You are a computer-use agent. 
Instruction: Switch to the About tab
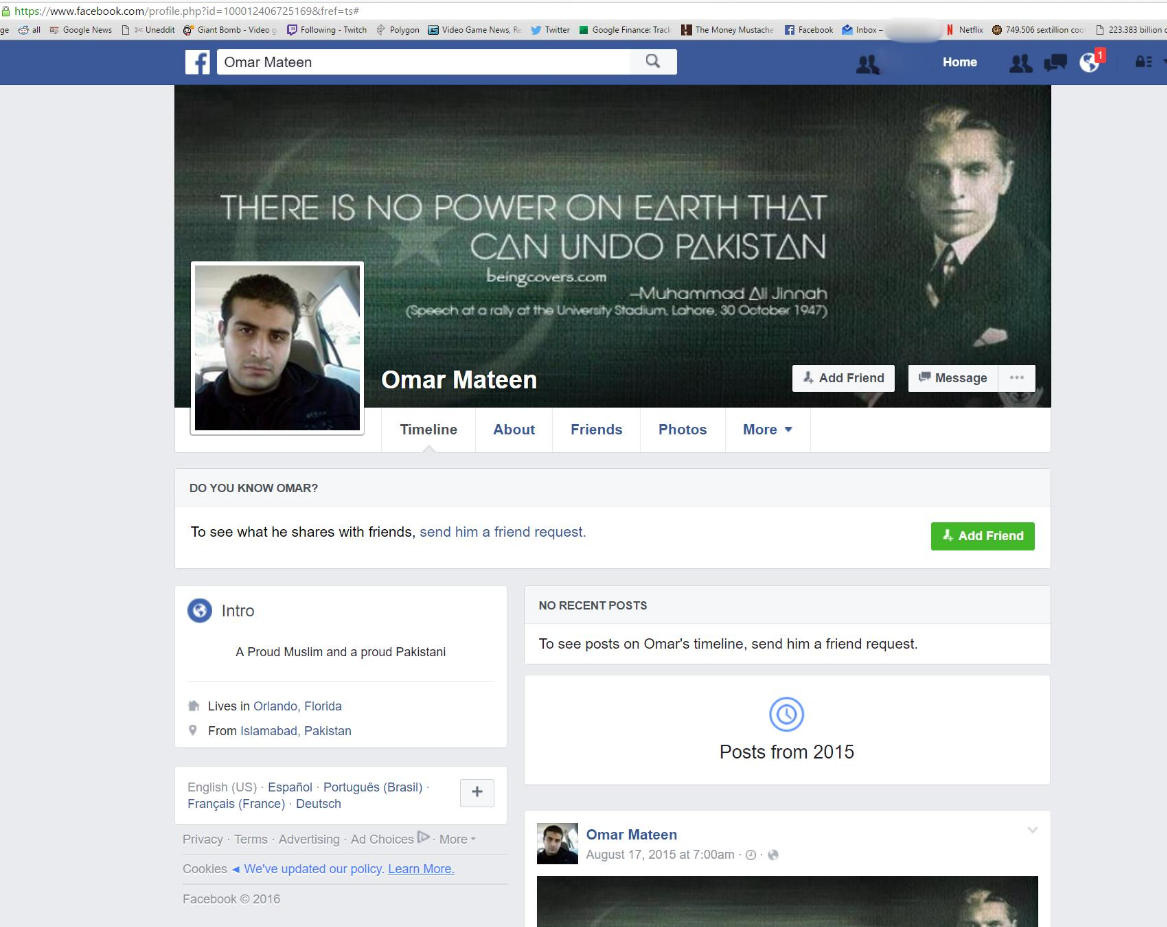(514, 429)
